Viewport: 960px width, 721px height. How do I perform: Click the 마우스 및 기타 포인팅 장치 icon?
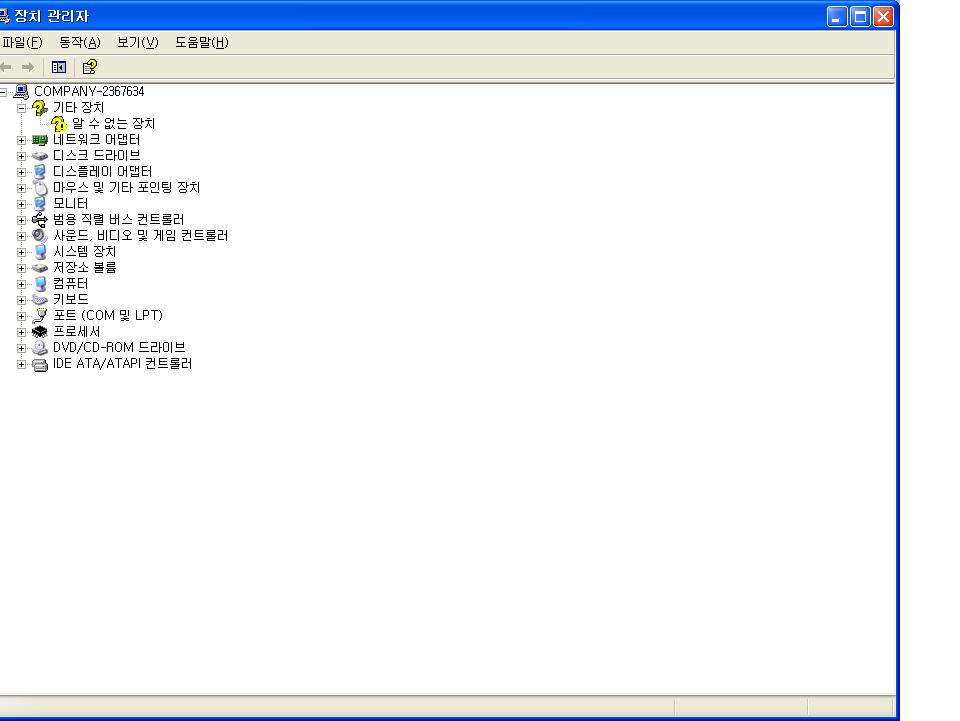40,188
